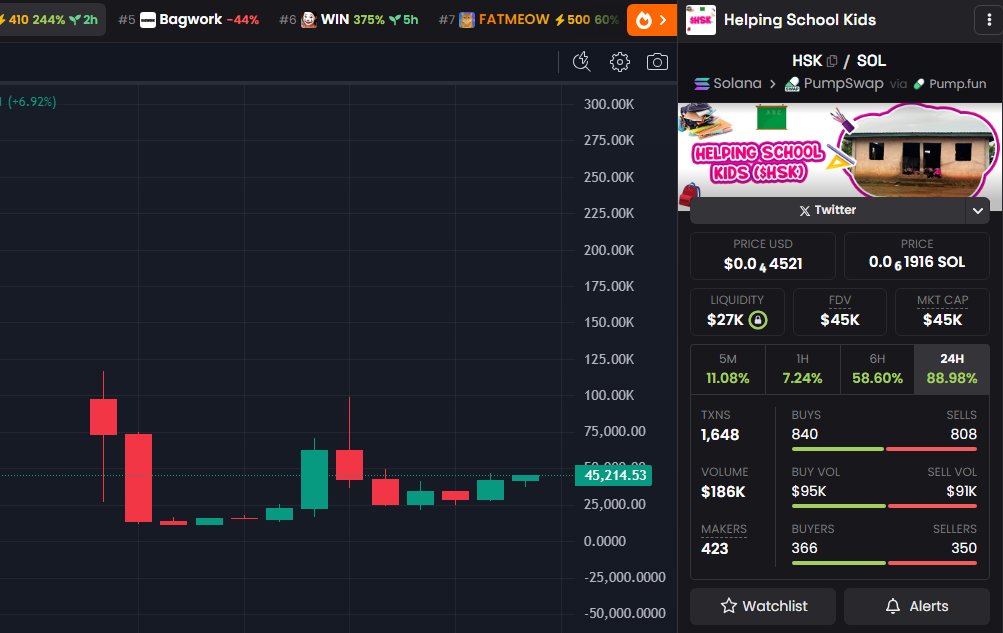The image size is (1003, 633).
Task: Click the TXNS 1,648 value
Action: point(720,435)
